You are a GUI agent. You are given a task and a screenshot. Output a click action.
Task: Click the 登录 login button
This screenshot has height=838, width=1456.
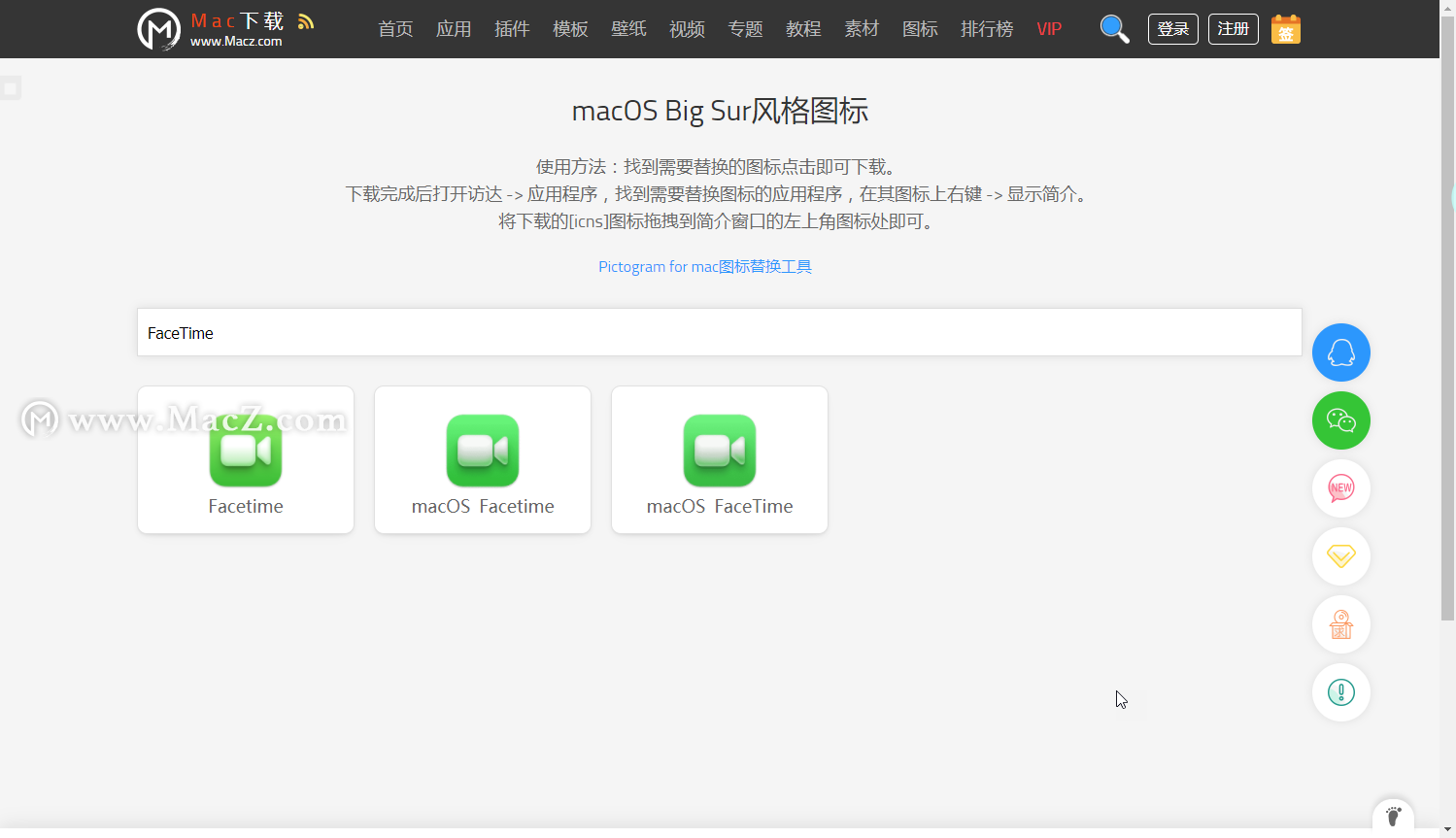click(x=1173, y=29)
